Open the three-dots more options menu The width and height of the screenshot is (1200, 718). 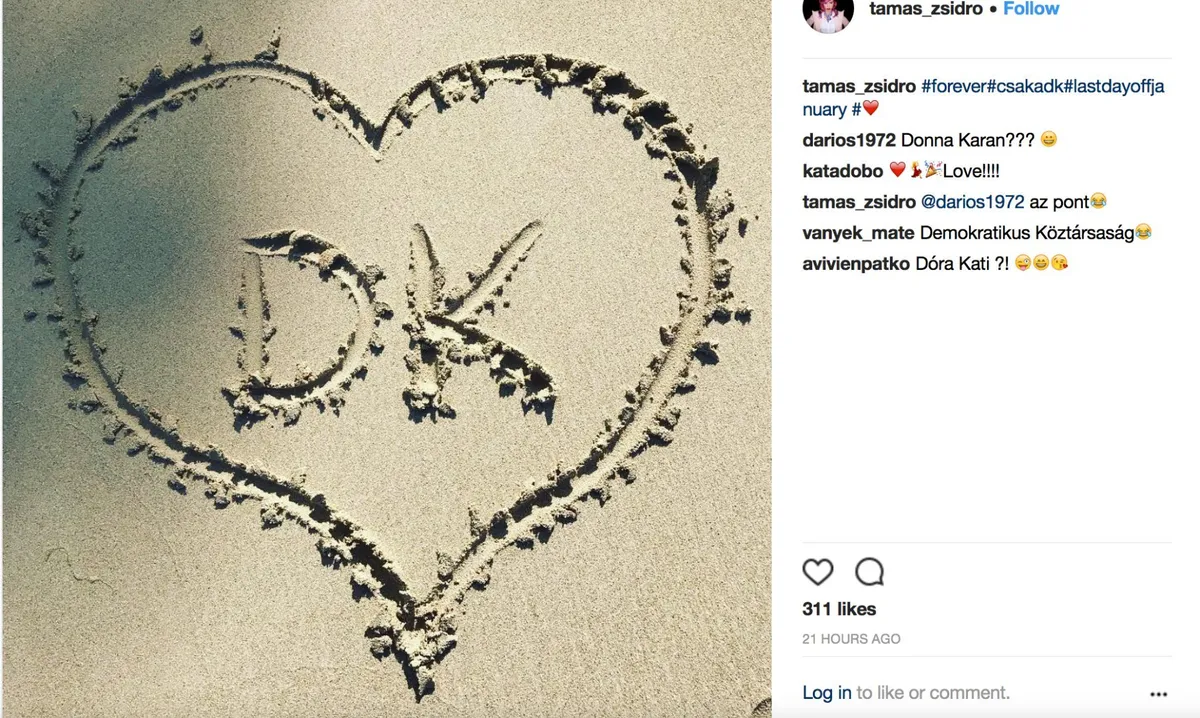pos(1159,694)
